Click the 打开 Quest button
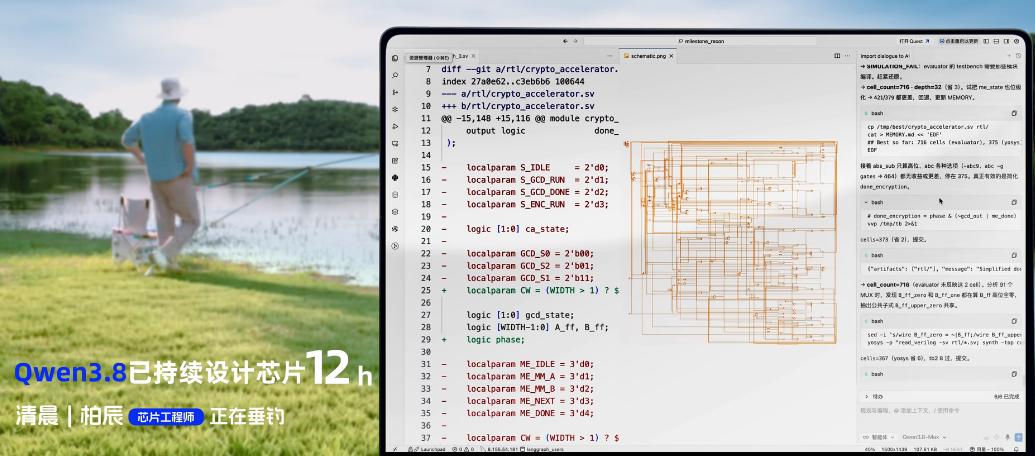 914,41
